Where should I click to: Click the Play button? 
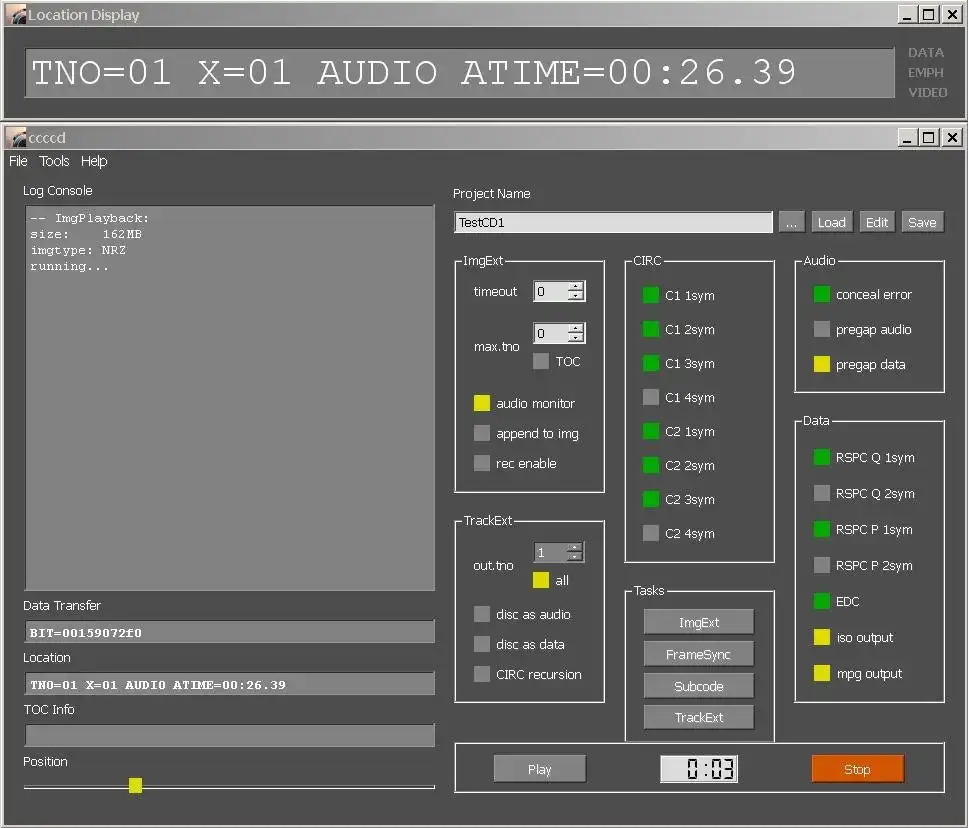click(x=540, y=769)
